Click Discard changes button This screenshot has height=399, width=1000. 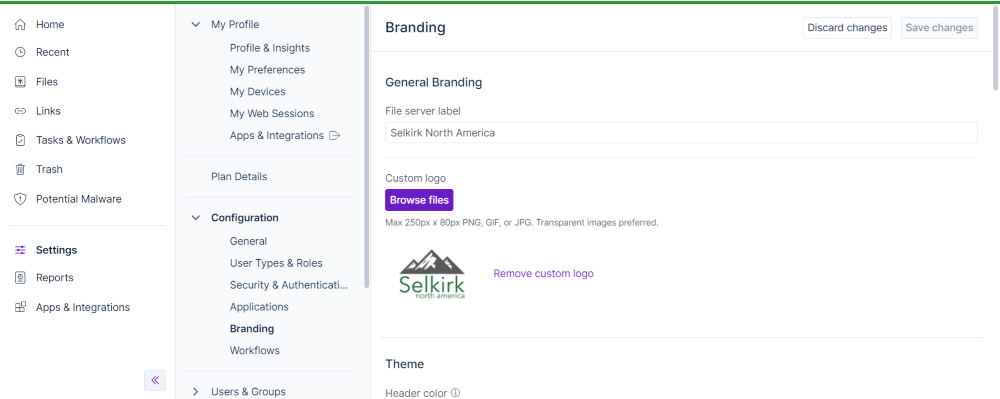(x=847, y=28)
